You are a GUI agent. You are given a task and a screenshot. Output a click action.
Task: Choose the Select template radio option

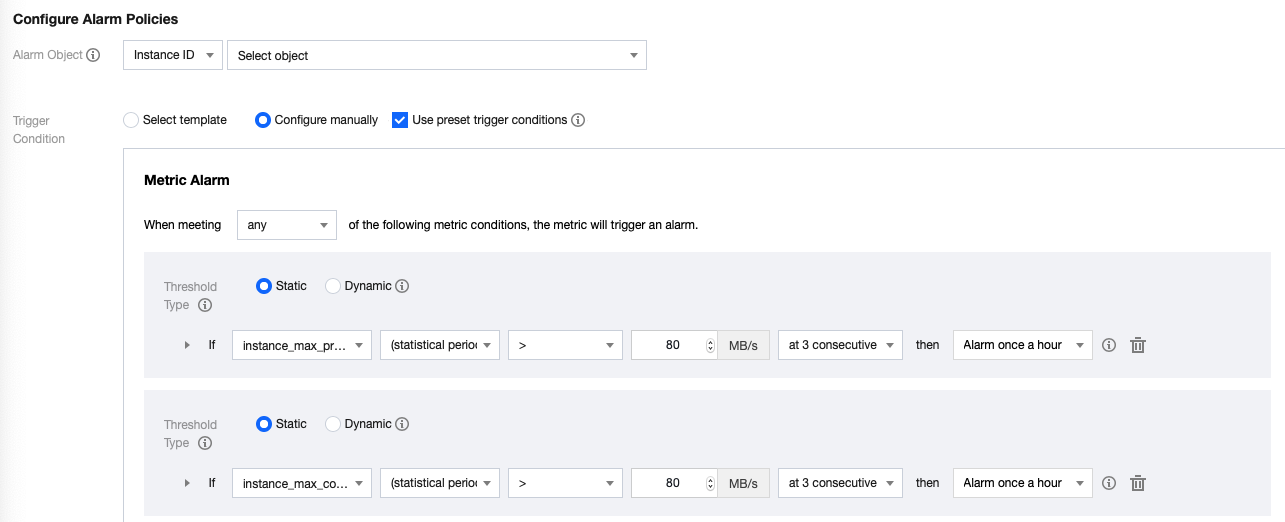[x=131, y=120]
